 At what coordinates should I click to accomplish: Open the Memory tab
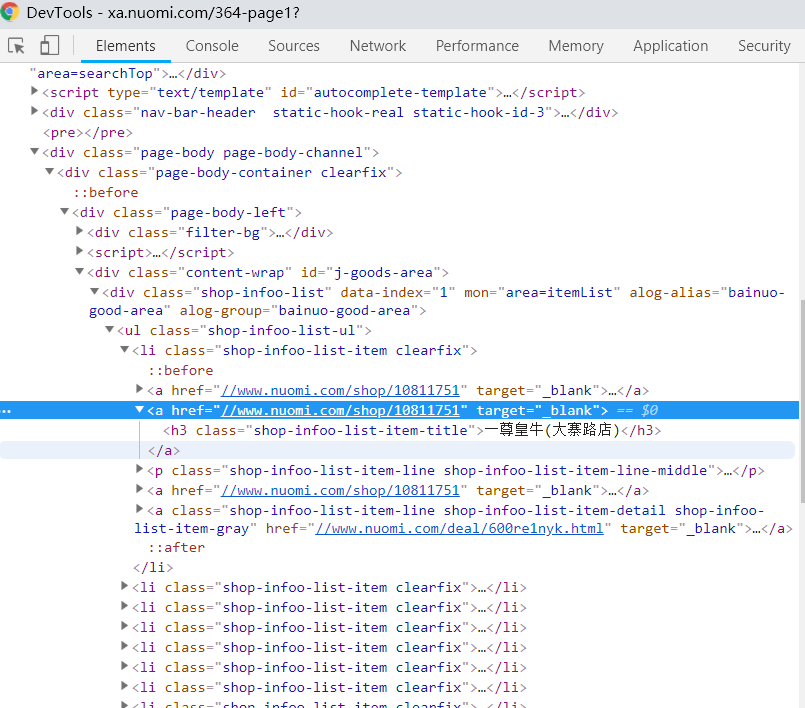coord(576,46)
